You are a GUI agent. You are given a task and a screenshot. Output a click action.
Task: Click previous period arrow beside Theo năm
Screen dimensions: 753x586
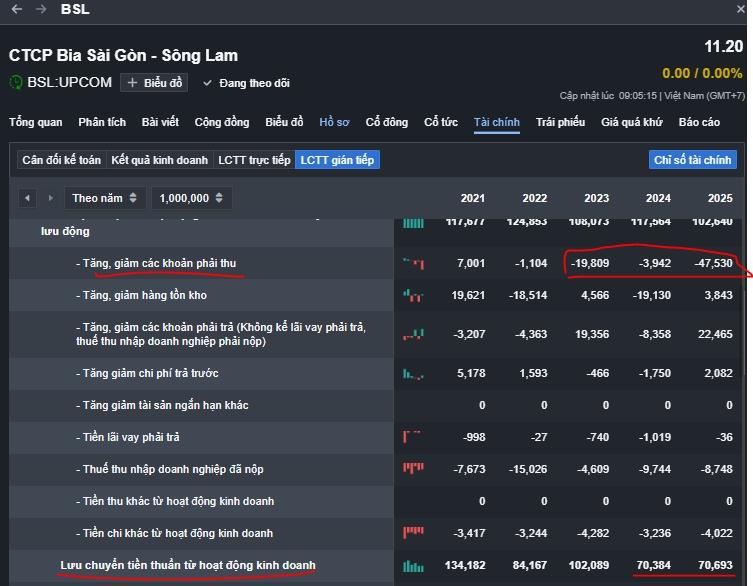(27, 198)
